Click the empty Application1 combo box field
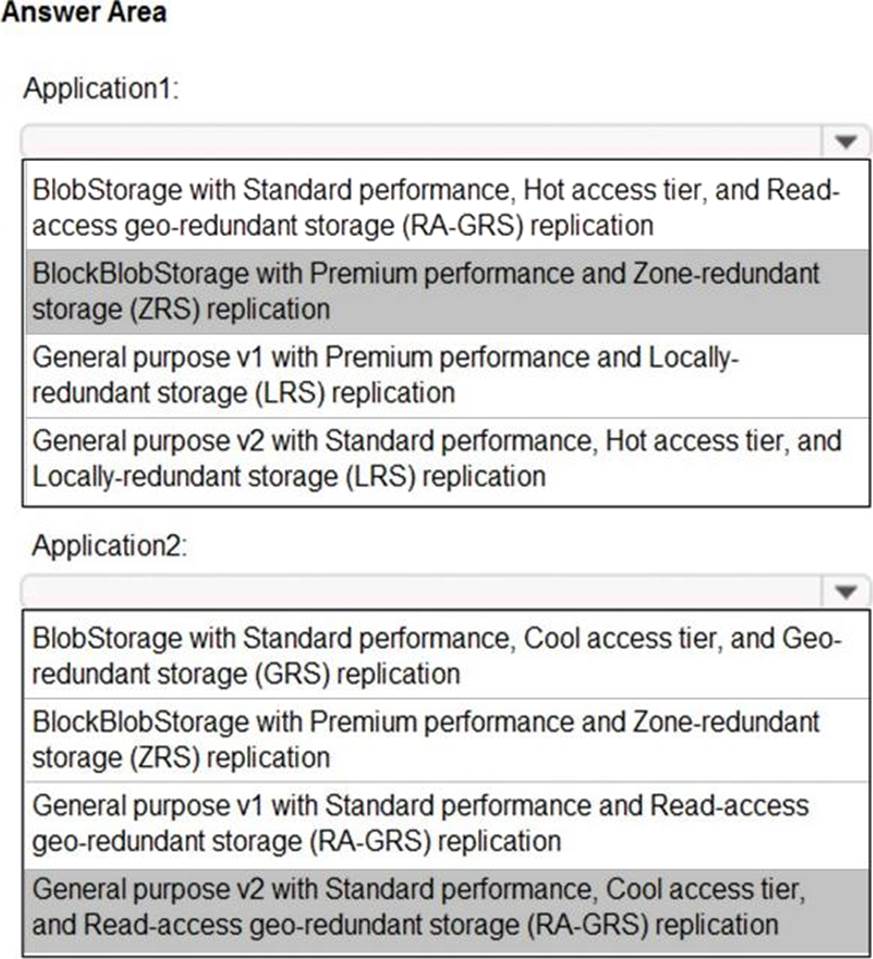The height and width of the screenshot is (959, 873). (420, 142)
